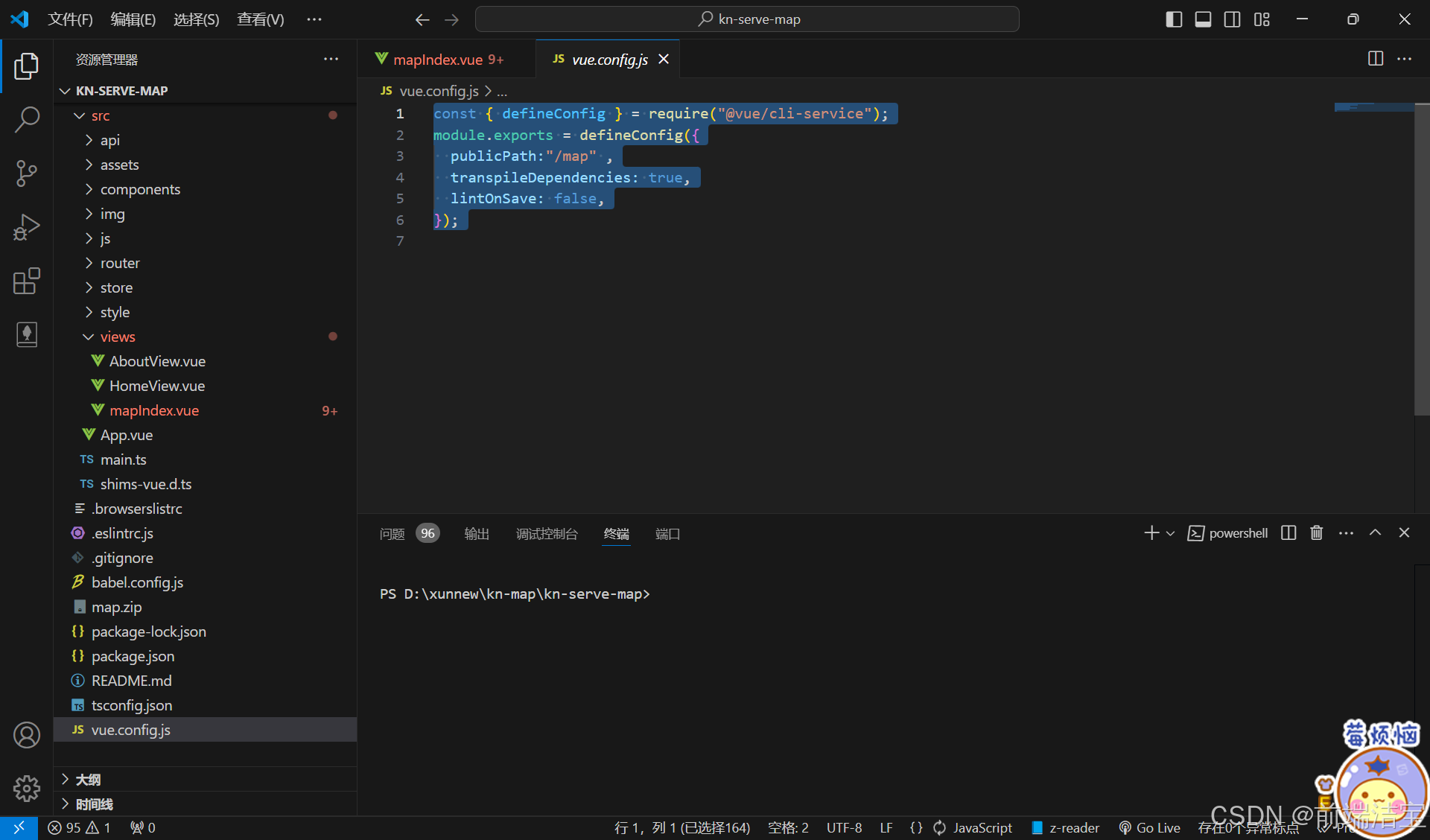Image resolution: width=1430 pixels, height=840 pixels.
Task: Open the 文件(F) menu
Action: point(70,19)
